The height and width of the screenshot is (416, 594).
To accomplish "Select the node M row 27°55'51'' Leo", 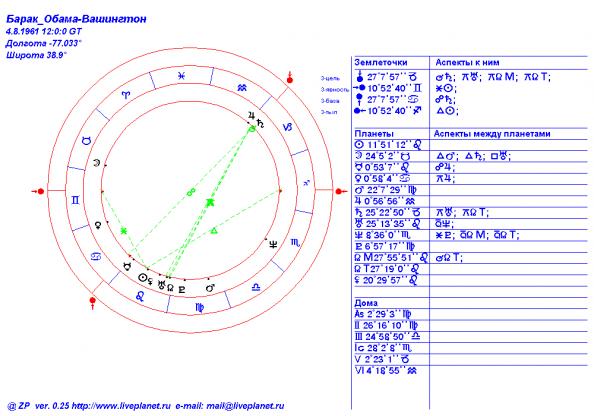I will pos(391,258).
